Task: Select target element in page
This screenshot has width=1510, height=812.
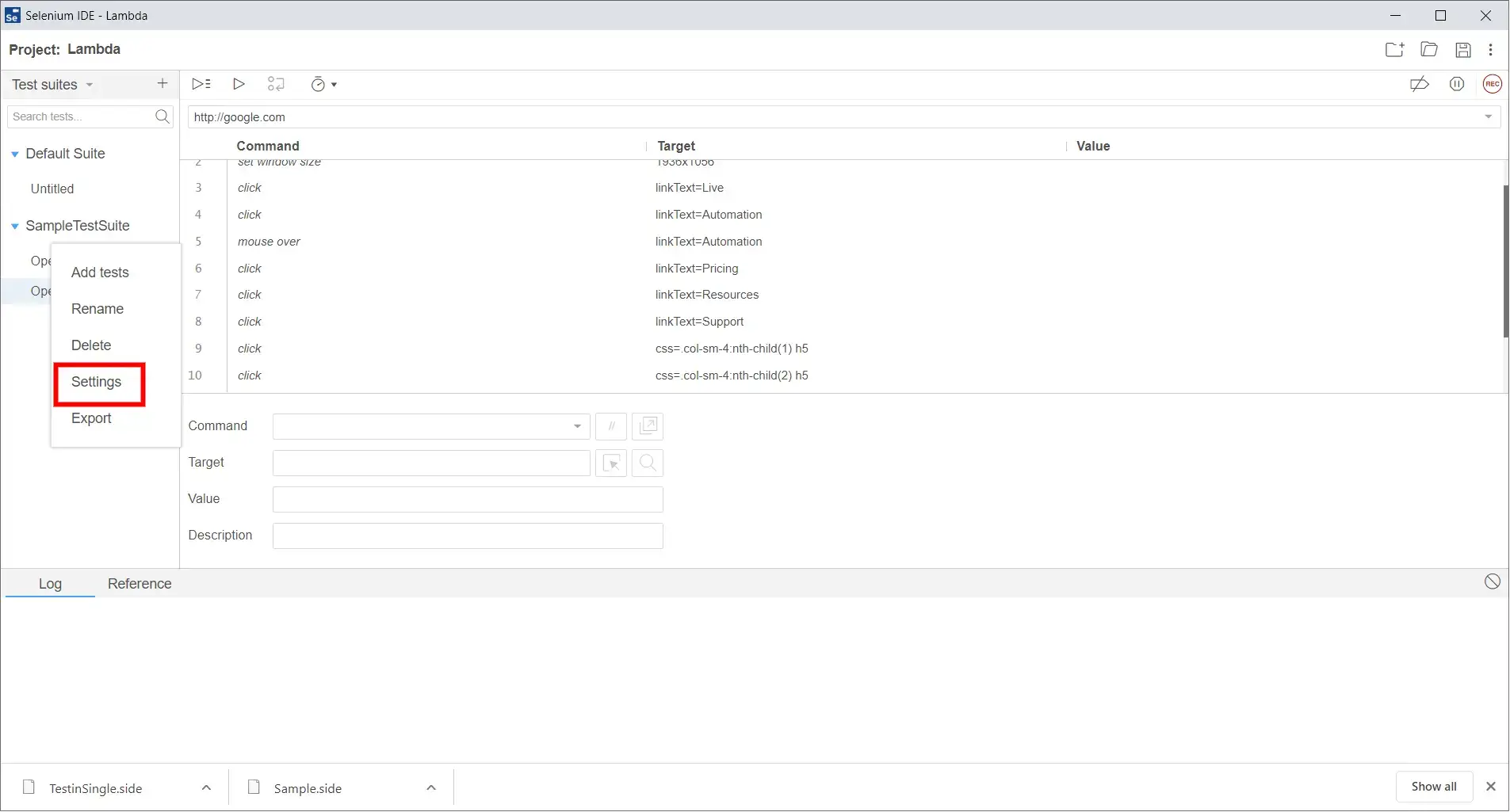Action: pos(612,463)
